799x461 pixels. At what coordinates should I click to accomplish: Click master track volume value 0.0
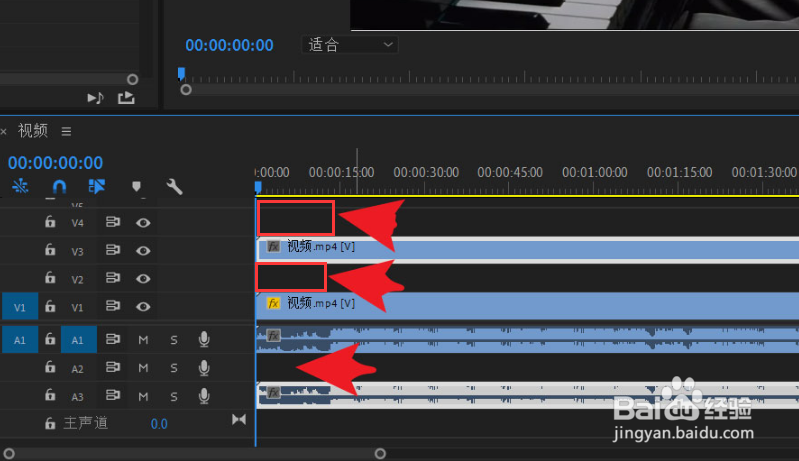click(159, 424)
